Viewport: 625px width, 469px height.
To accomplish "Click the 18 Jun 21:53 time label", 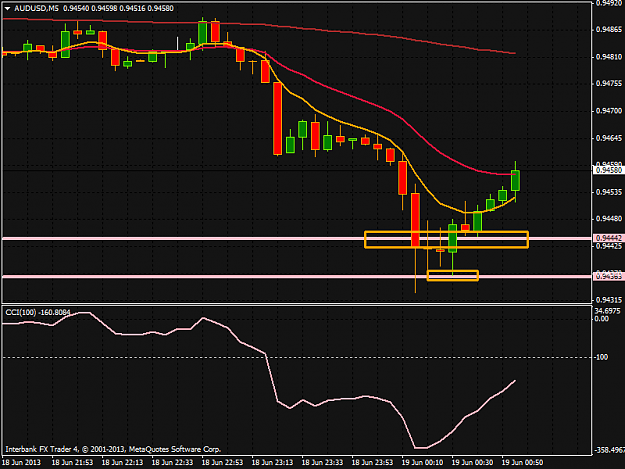I will [x=72, y=462].
